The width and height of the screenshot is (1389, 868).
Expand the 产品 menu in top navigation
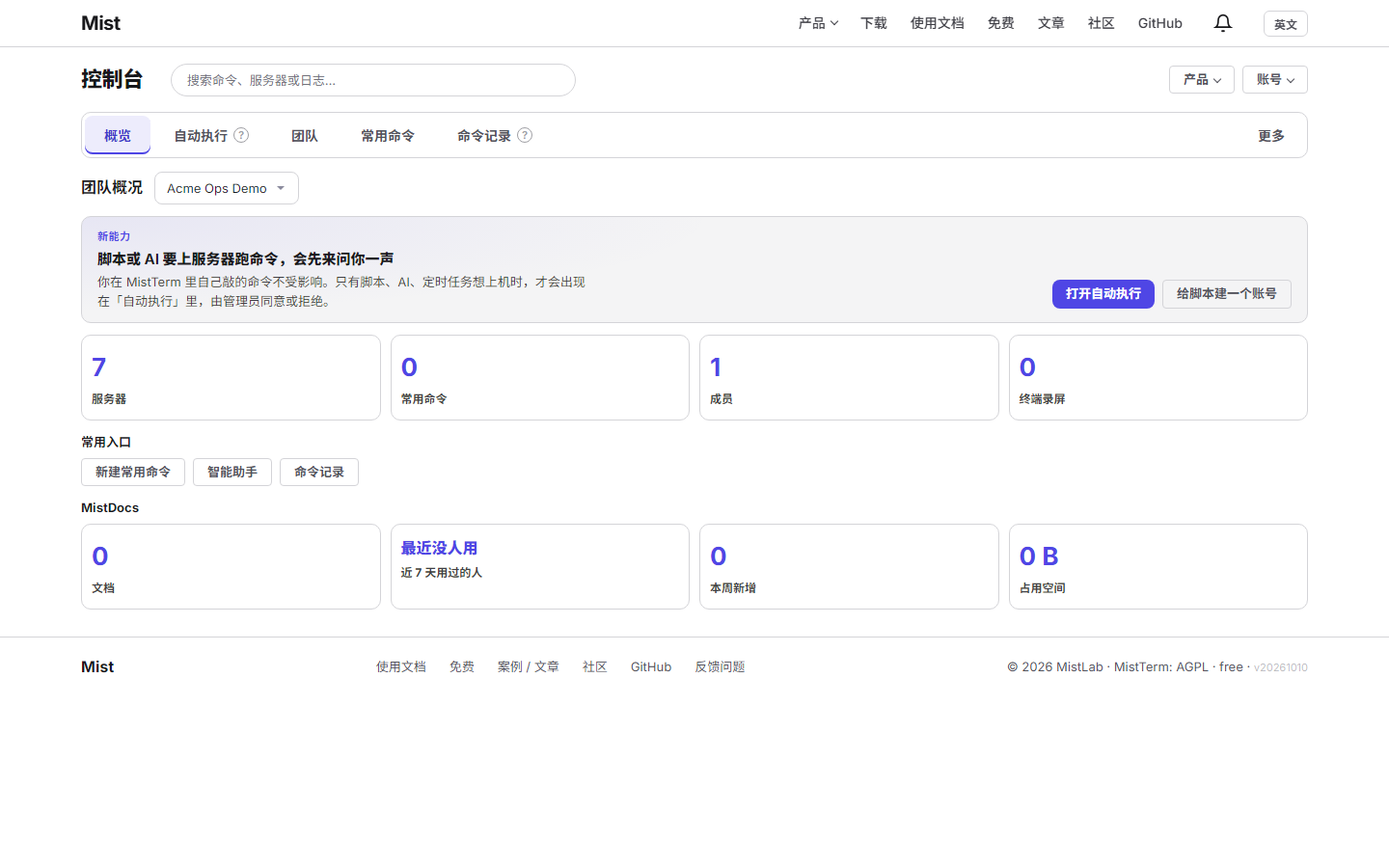[x=818, y=23]
